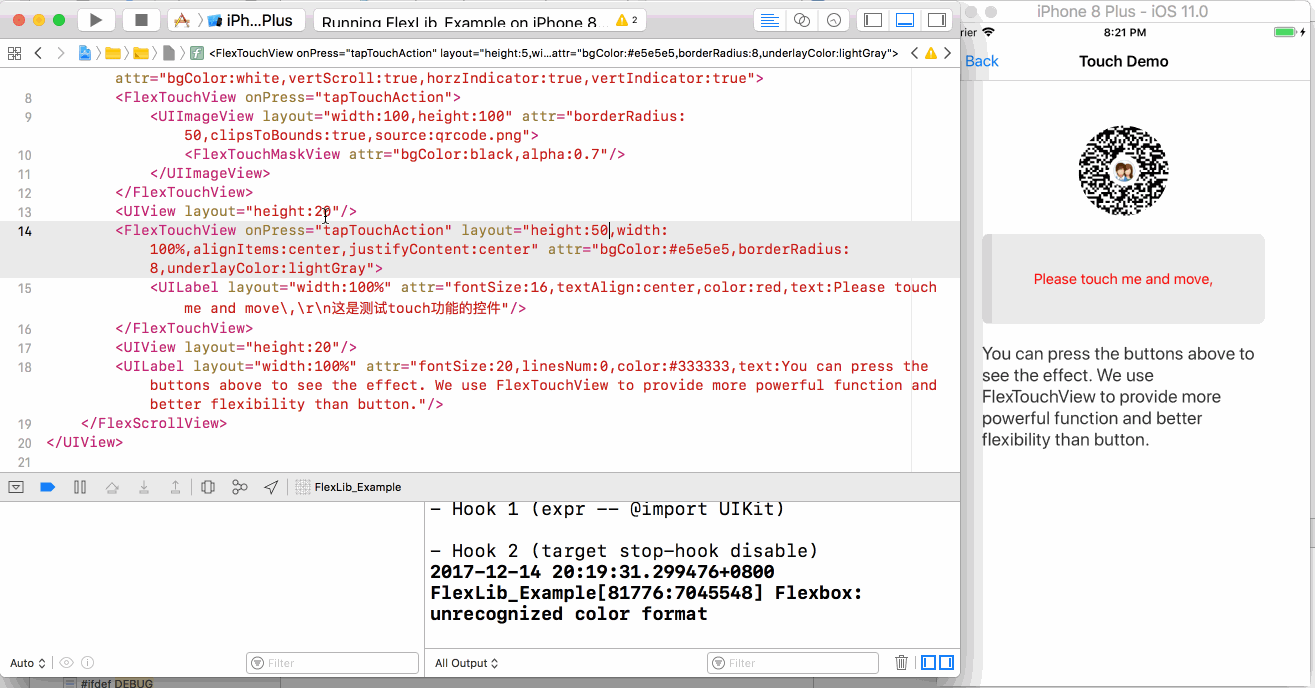This screenshot has width=1315, height=688.
Task: Open Debug View Hierarchy
Action: pos(208,487)
